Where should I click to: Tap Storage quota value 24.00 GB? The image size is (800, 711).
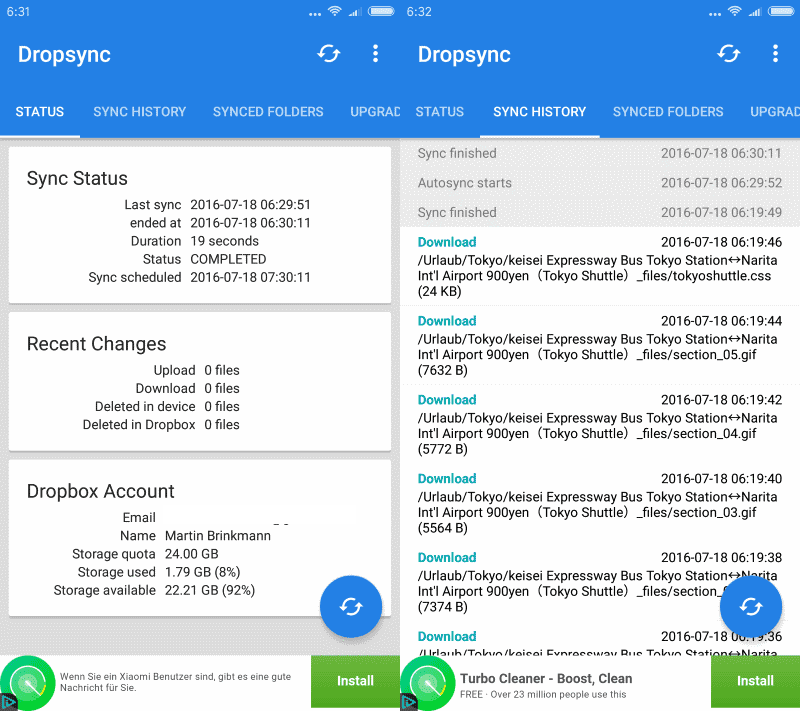(191, 554)
